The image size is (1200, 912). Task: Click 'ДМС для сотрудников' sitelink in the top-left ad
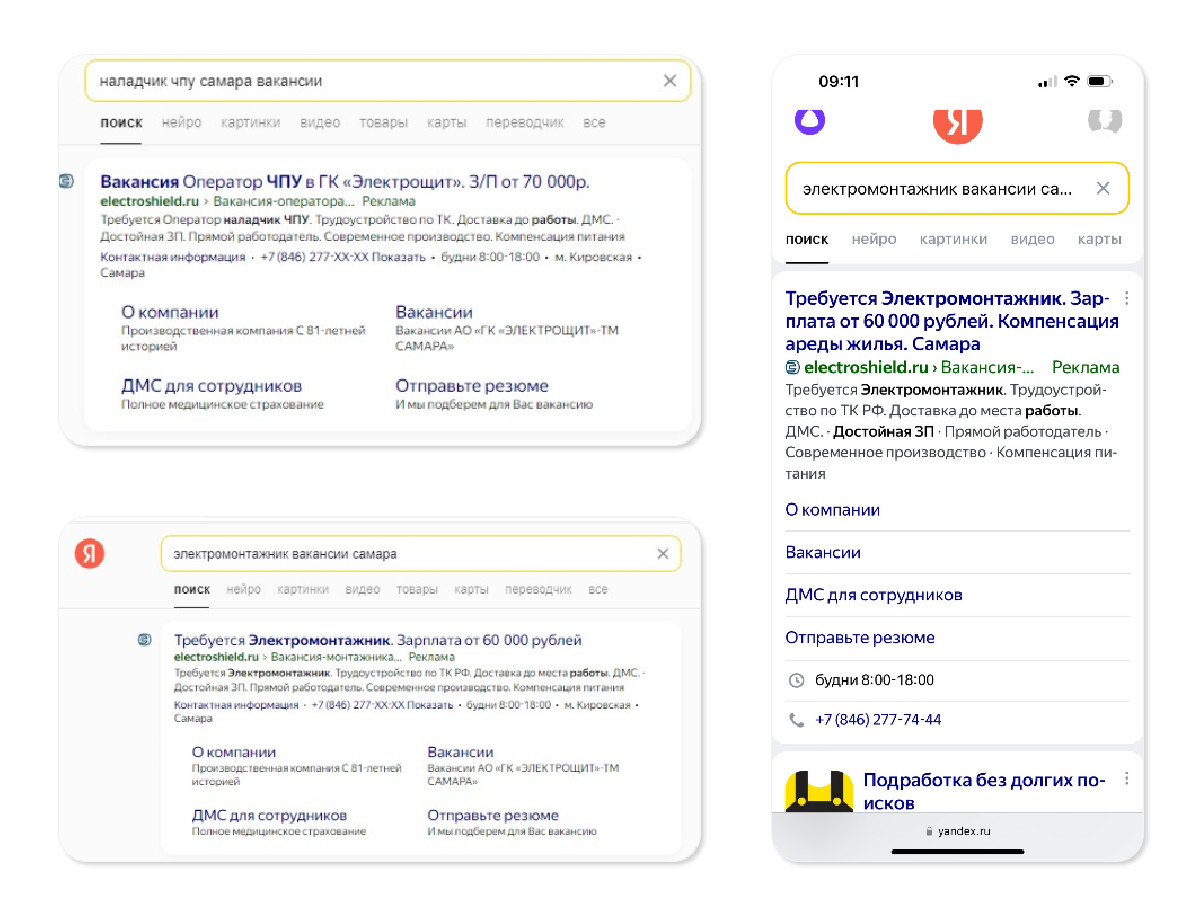pos(211,386)
